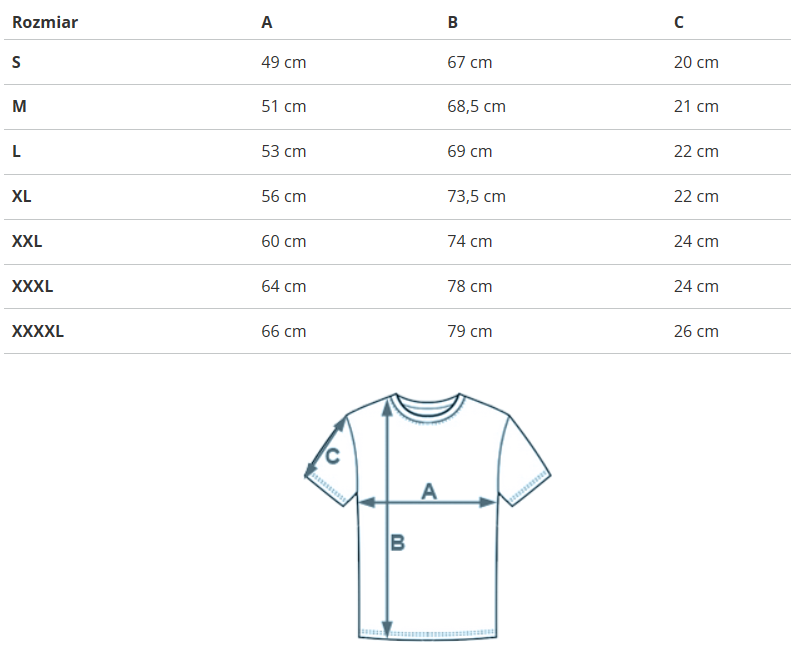
Task: Select the size S row label
Action: tap(16, 62)
